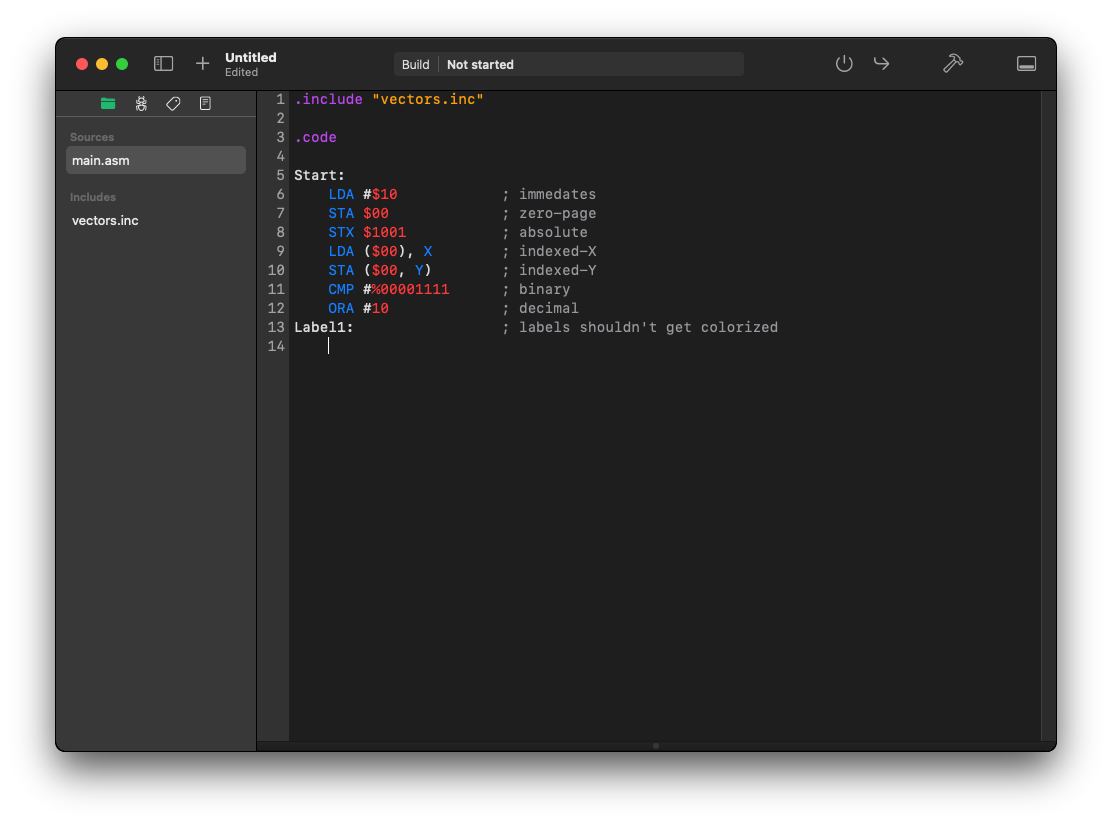Click the Untitled document title
The height and width of the screenshot is (825, 1112).
[250, 58]
